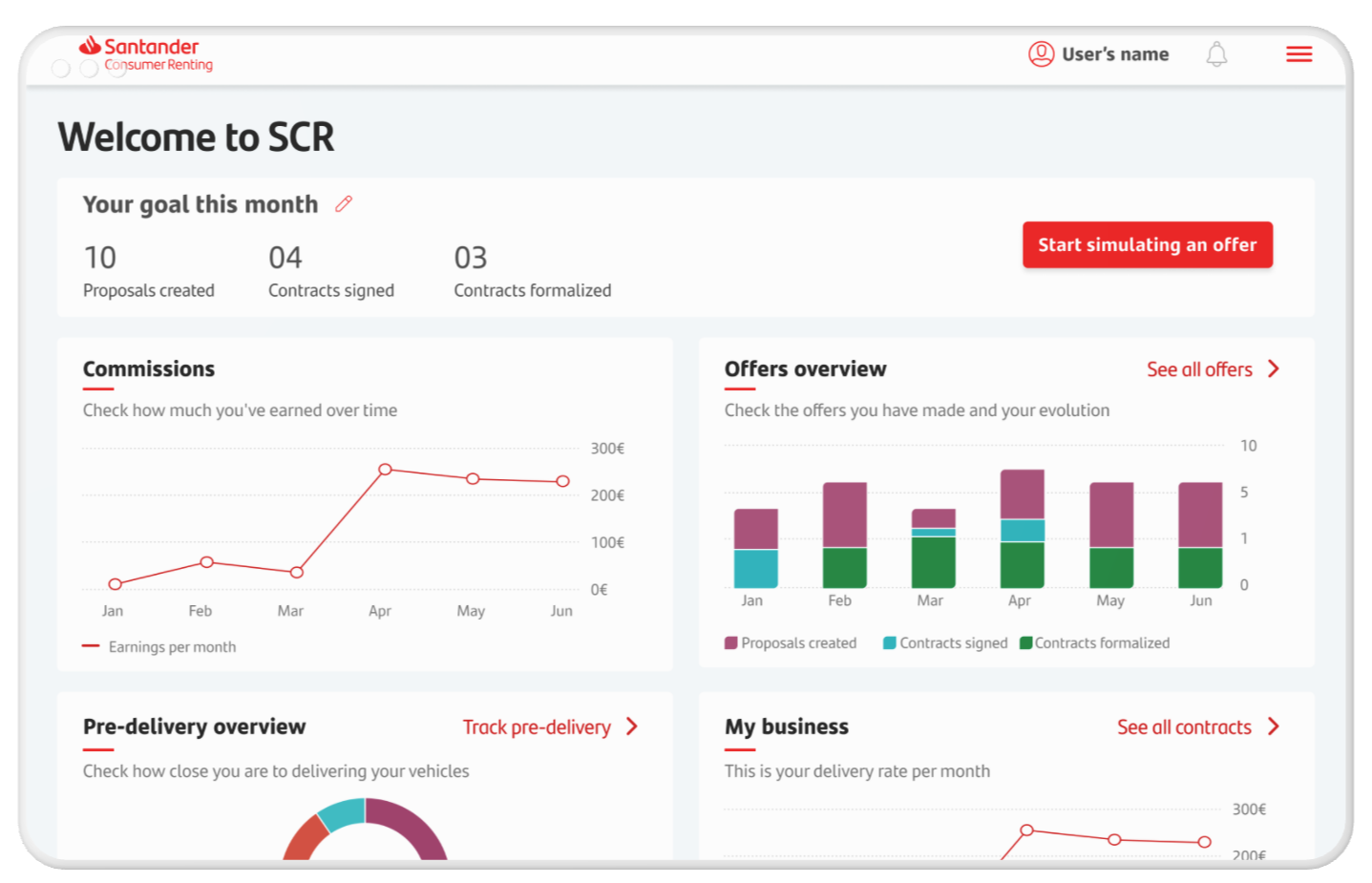The image size is (1372, 883).
Task: Click Feb data point in Commissions chart
Action: click(206, 562)
